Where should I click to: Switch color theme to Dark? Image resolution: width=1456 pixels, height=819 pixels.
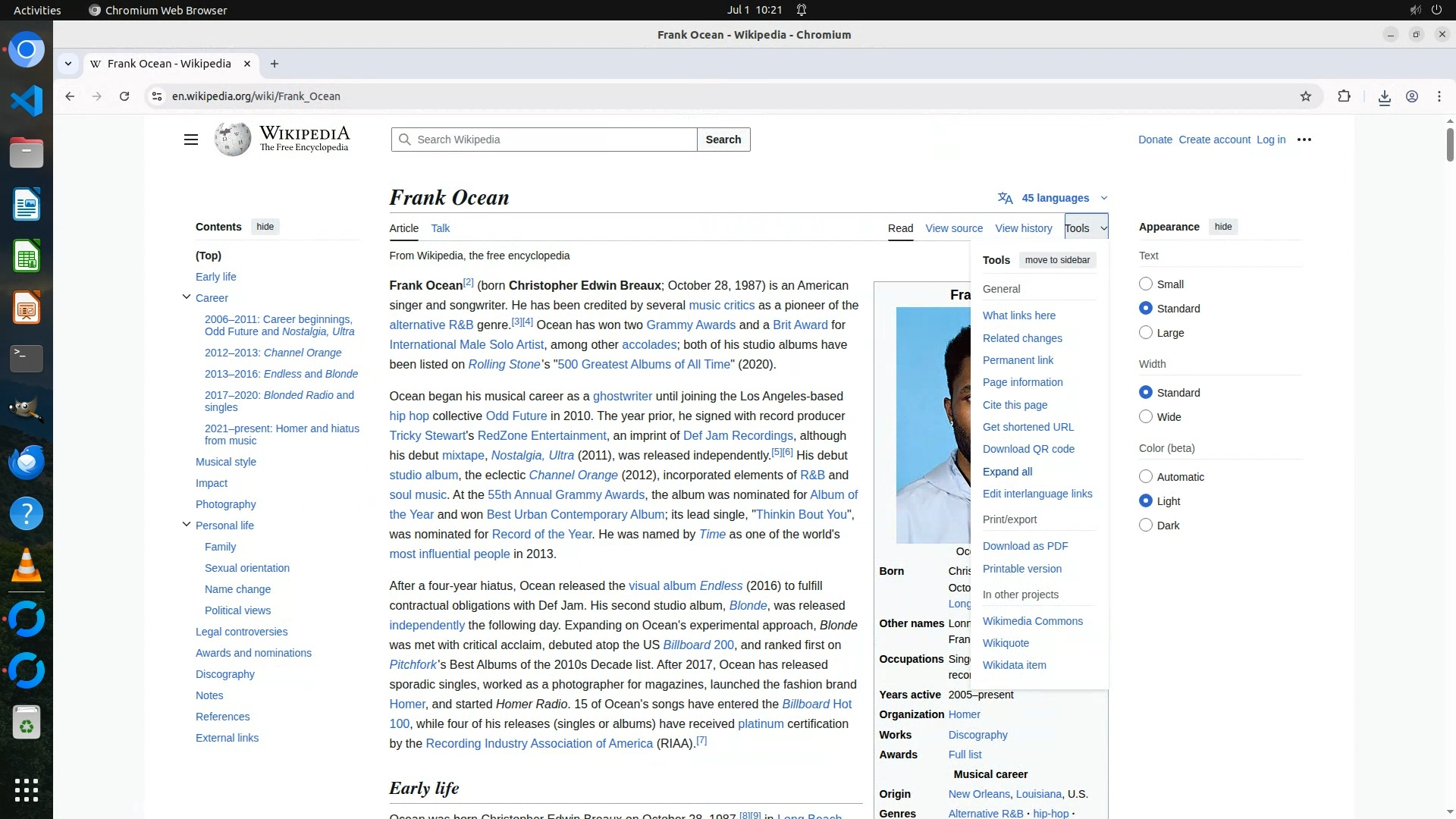point(1146,526)
